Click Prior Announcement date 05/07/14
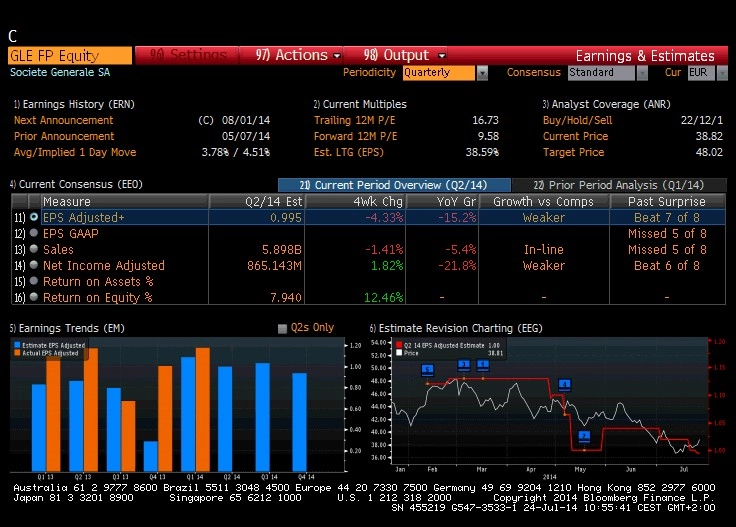 [246, 136]
